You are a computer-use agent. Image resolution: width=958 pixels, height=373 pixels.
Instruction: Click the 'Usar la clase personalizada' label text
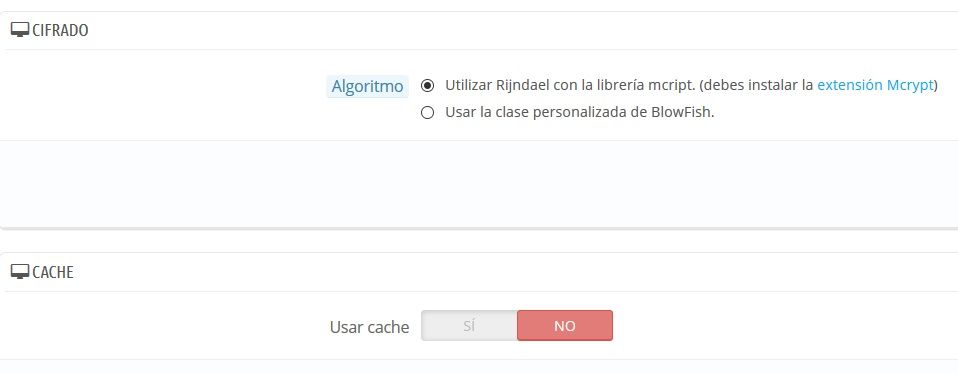544,113
